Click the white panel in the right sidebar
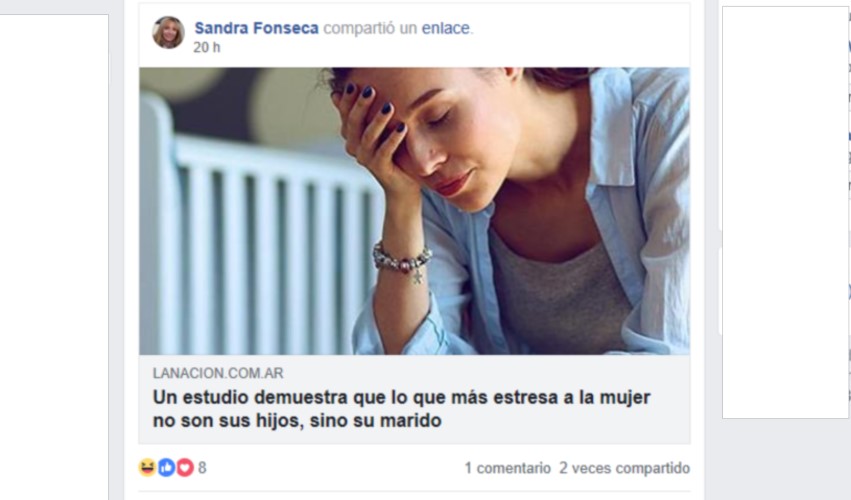This screenshot has height=500, width=851. [785, 212]
